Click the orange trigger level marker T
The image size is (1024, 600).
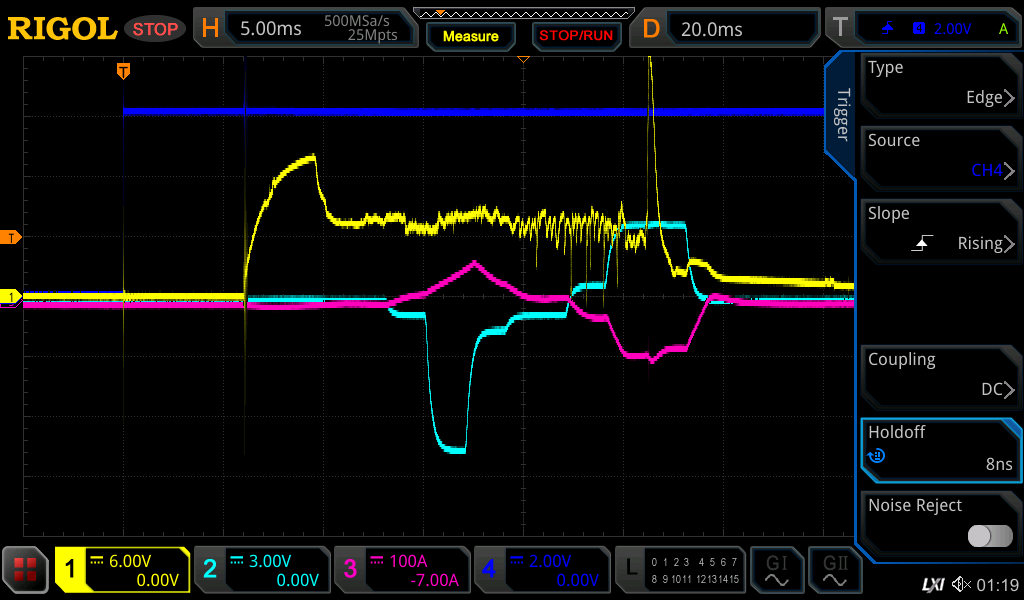[11, 237]
